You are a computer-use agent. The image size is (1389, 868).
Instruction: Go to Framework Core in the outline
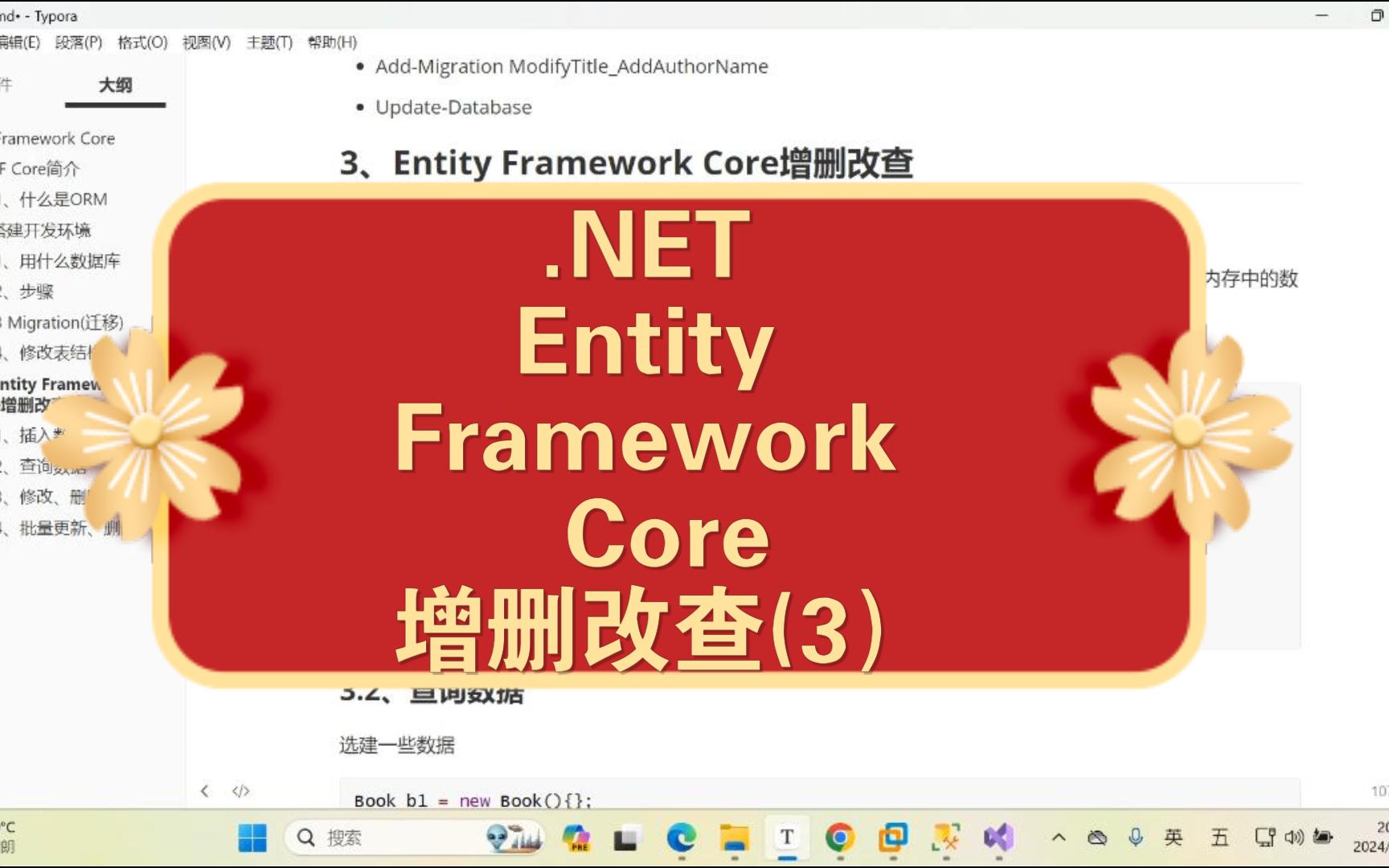point(57,138)
